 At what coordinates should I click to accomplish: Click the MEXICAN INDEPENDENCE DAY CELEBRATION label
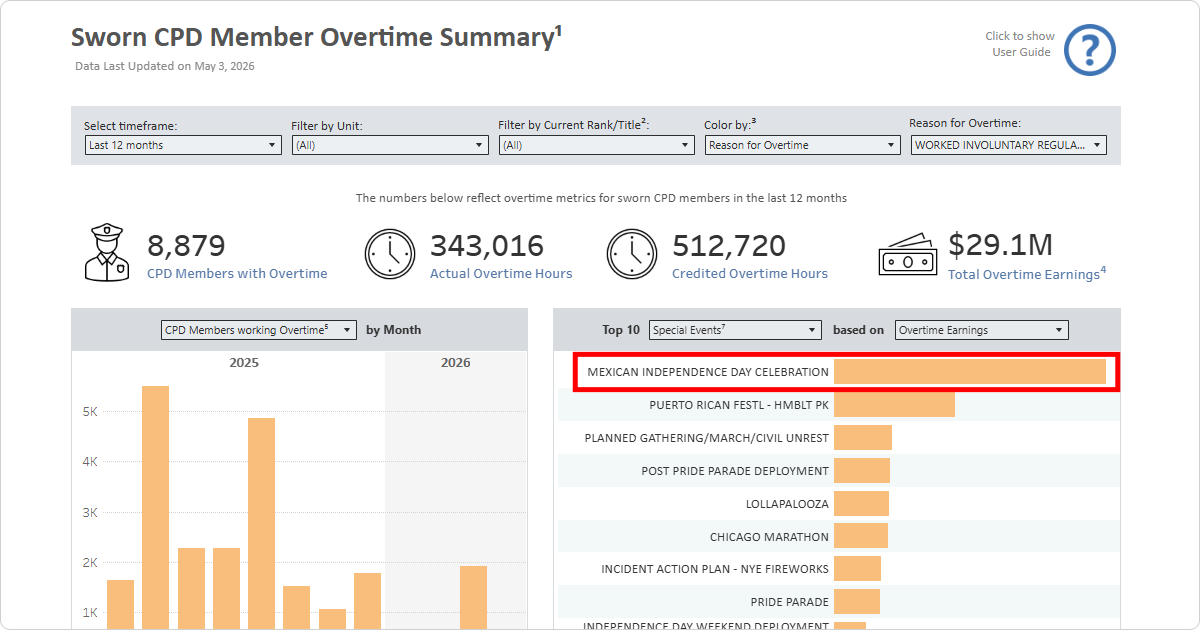pyautogui.click(x=708, y=372)
